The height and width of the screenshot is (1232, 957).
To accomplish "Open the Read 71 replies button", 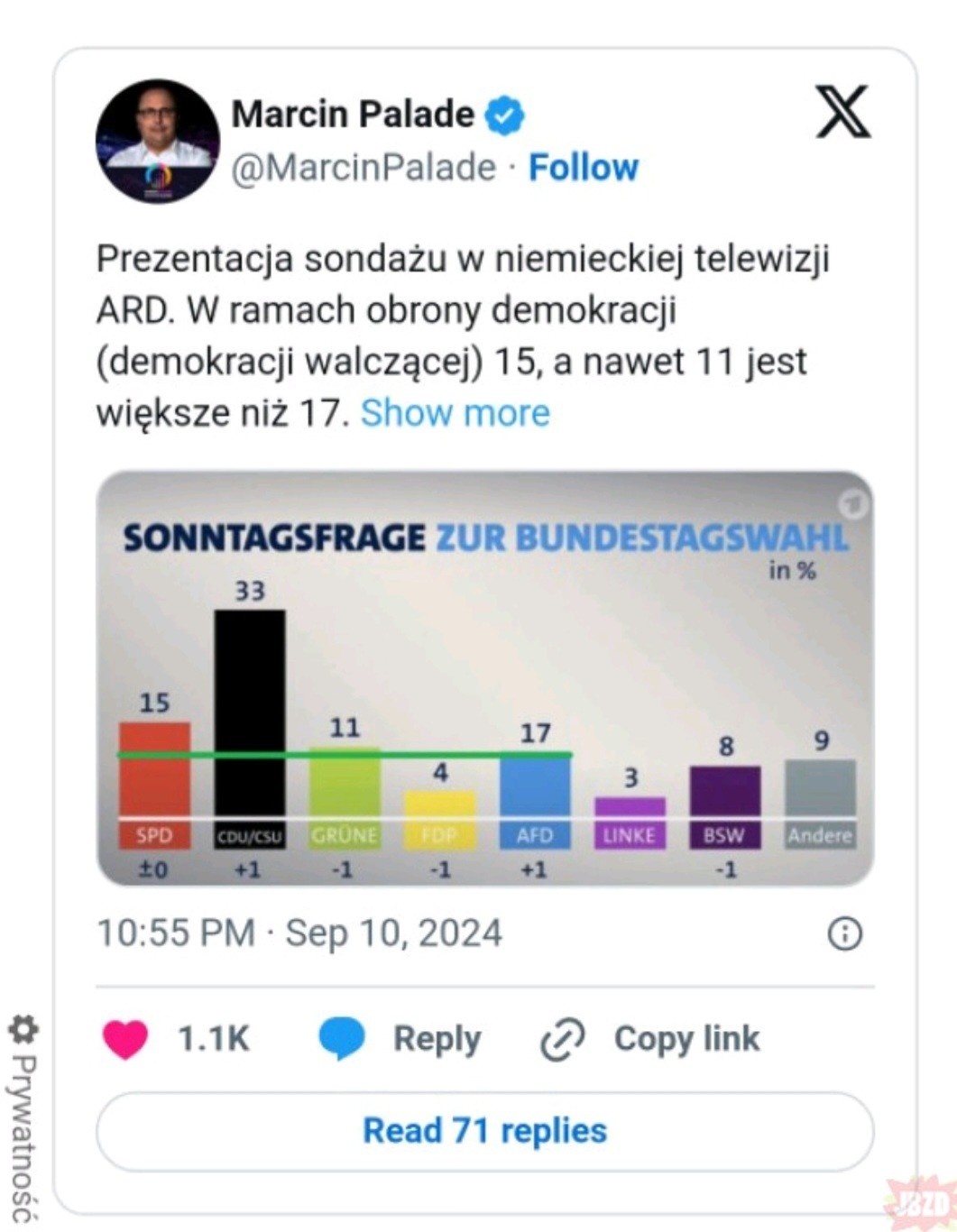I will (x=484, y=1131).
